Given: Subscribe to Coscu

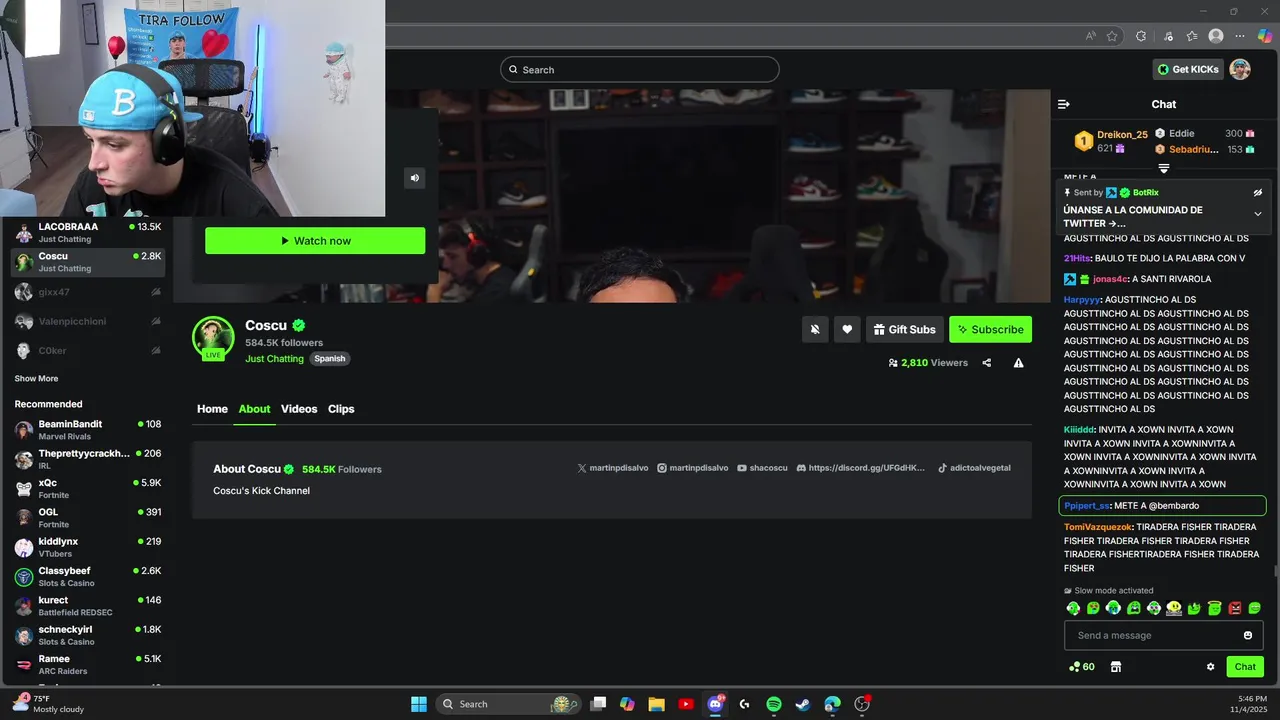Looking at the screenshot, I should [x=990, y=329].
